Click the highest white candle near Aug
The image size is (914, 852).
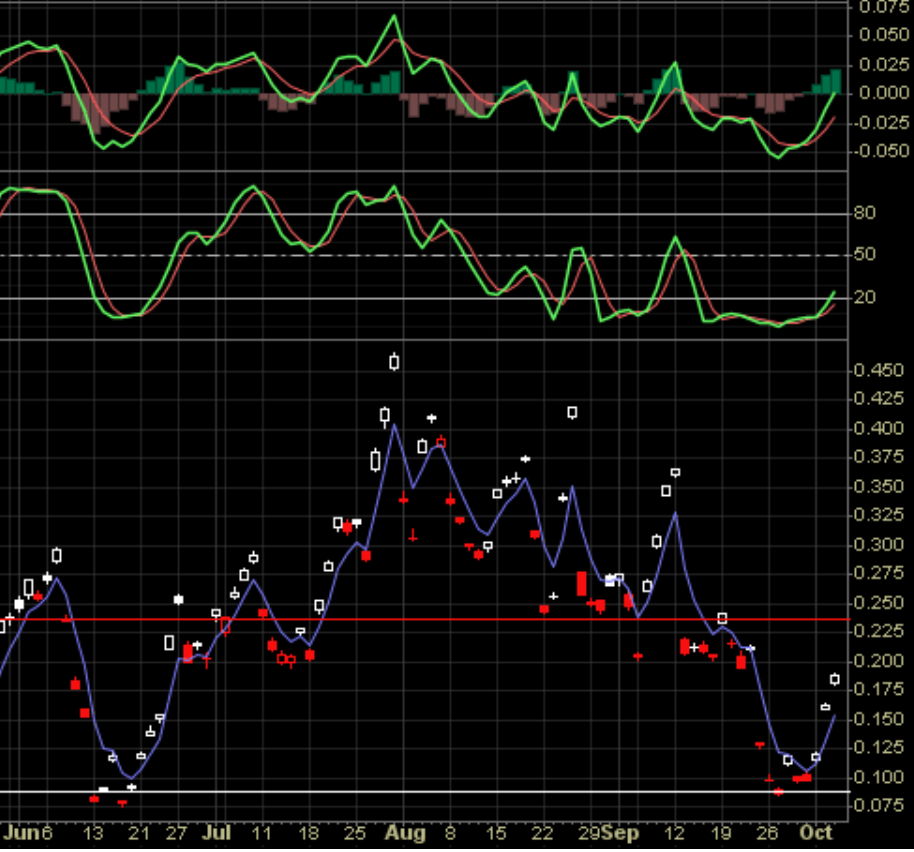pyautogui.click(x=394, y=361)
